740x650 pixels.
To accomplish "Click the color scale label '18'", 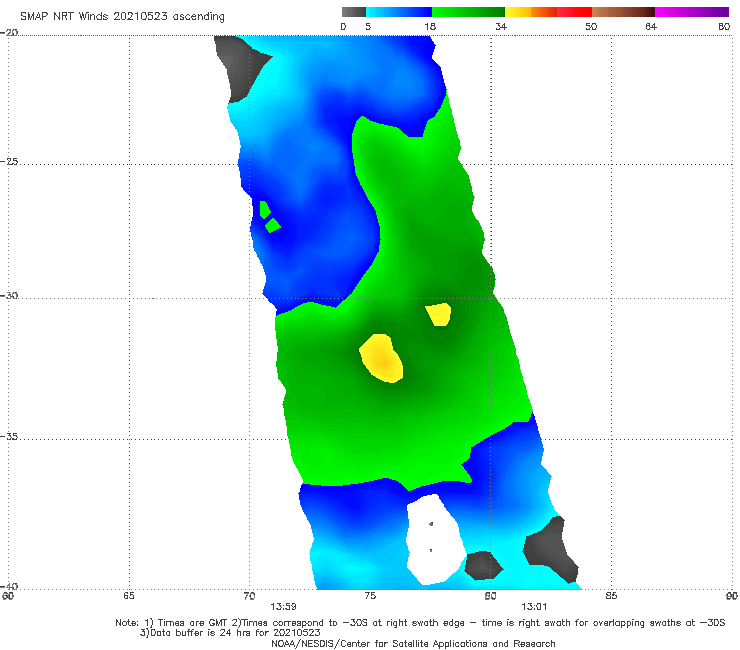I will click(x=430, y=26).
